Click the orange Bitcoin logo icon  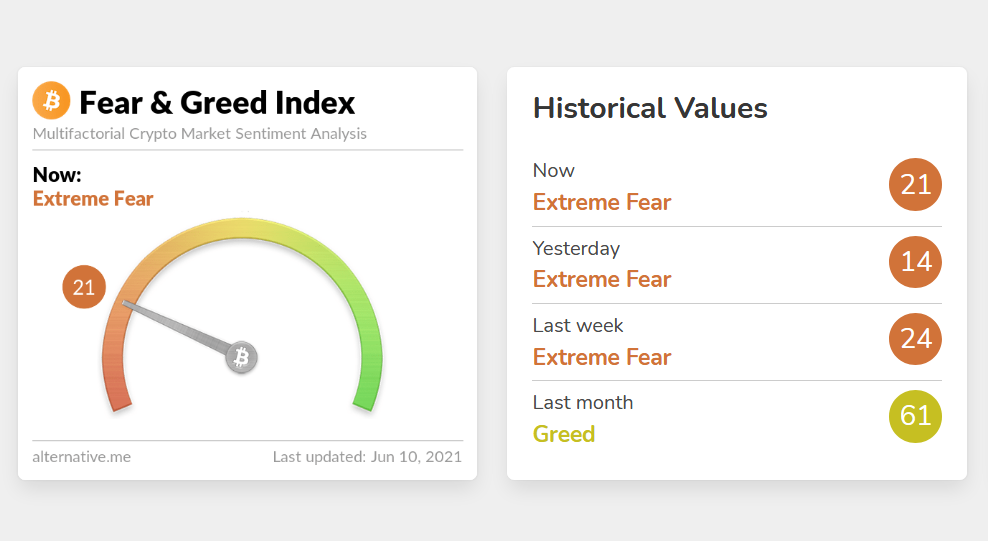click(51, 100)
